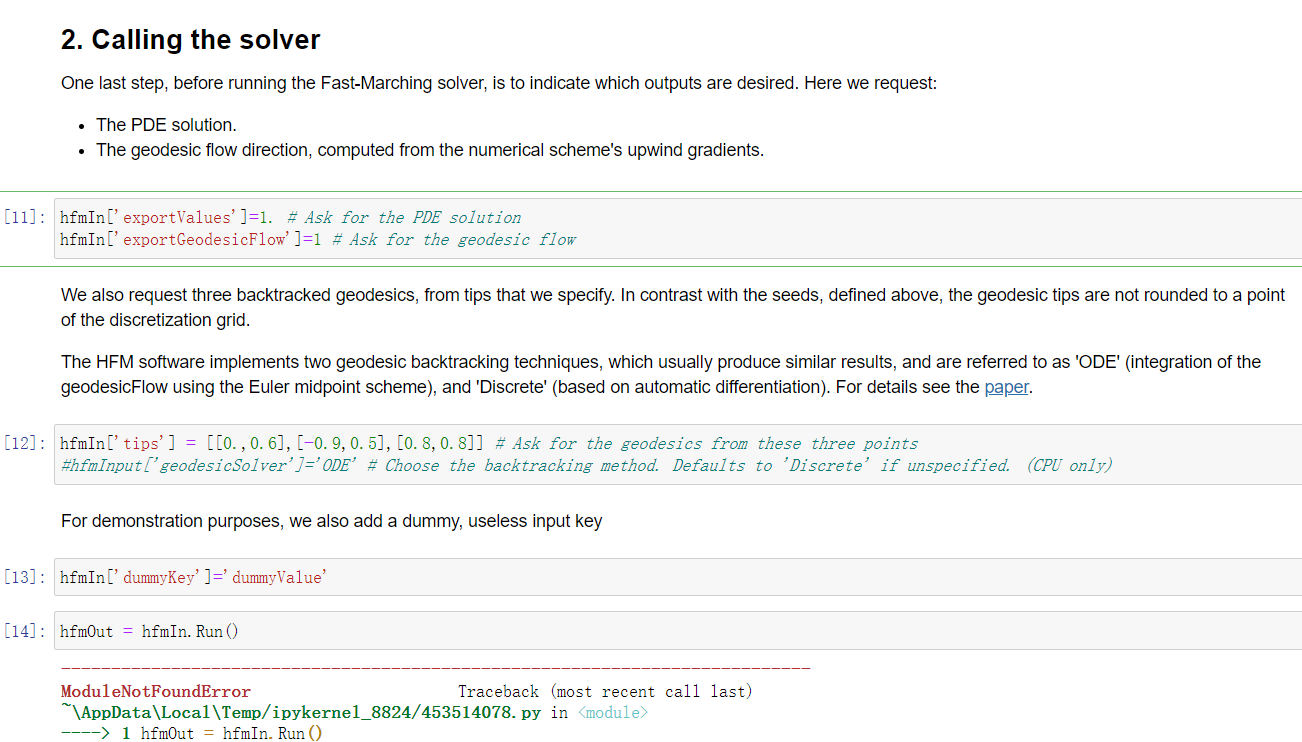Click the [14]: cell prompt

coord(23,631)
